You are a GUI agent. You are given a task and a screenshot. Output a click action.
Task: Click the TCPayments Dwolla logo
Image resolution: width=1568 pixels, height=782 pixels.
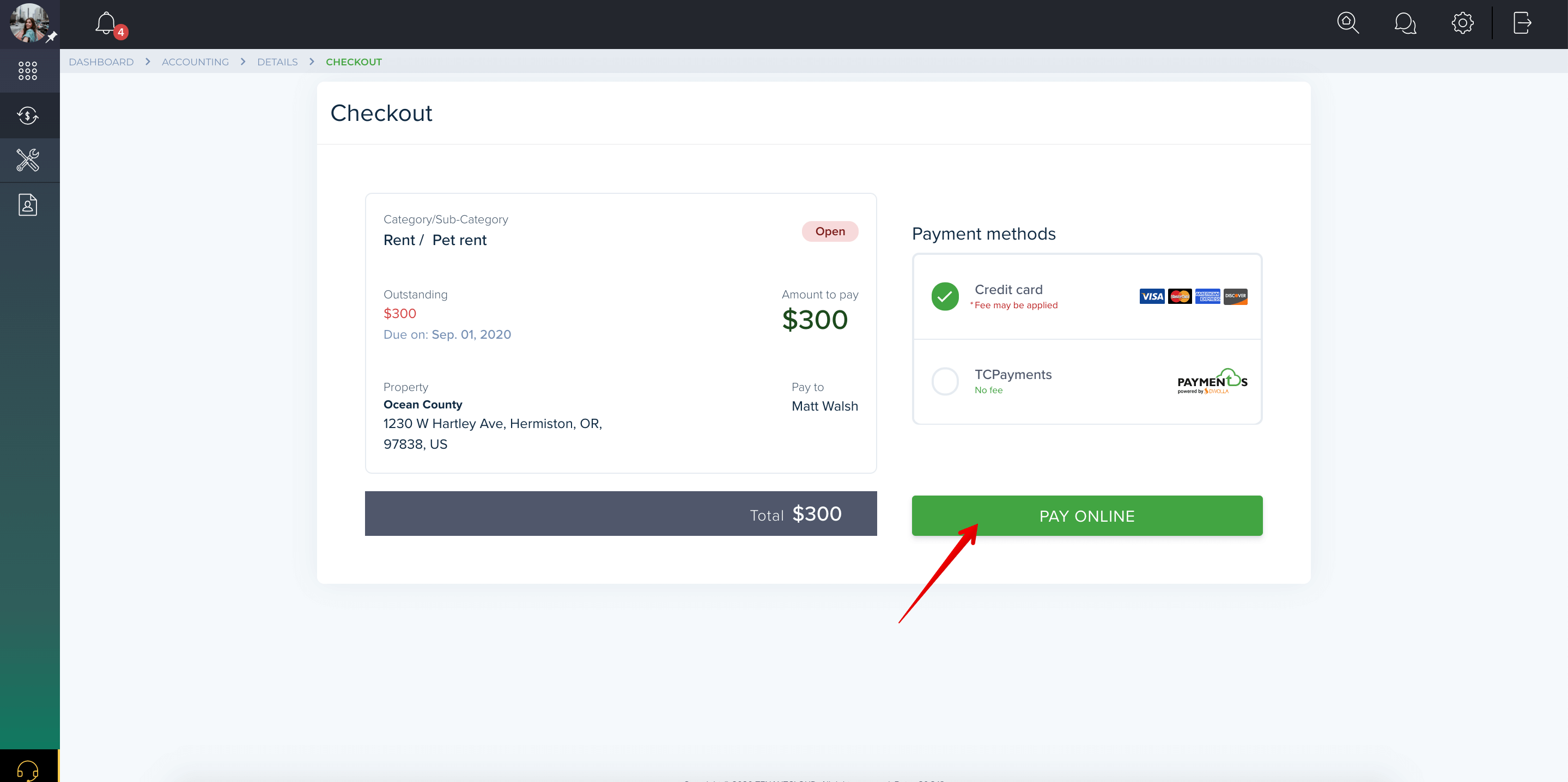[1212, 382]
